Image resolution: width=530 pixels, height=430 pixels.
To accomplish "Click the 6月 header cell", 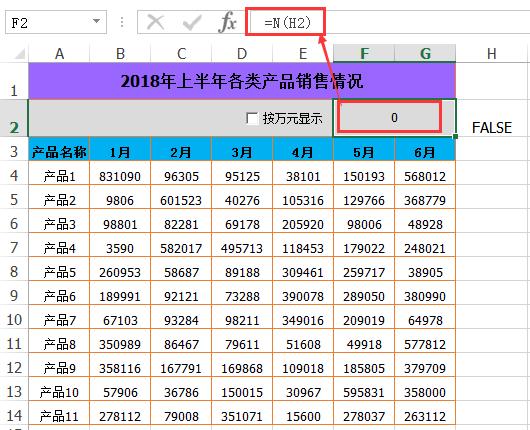I will 425,149.
